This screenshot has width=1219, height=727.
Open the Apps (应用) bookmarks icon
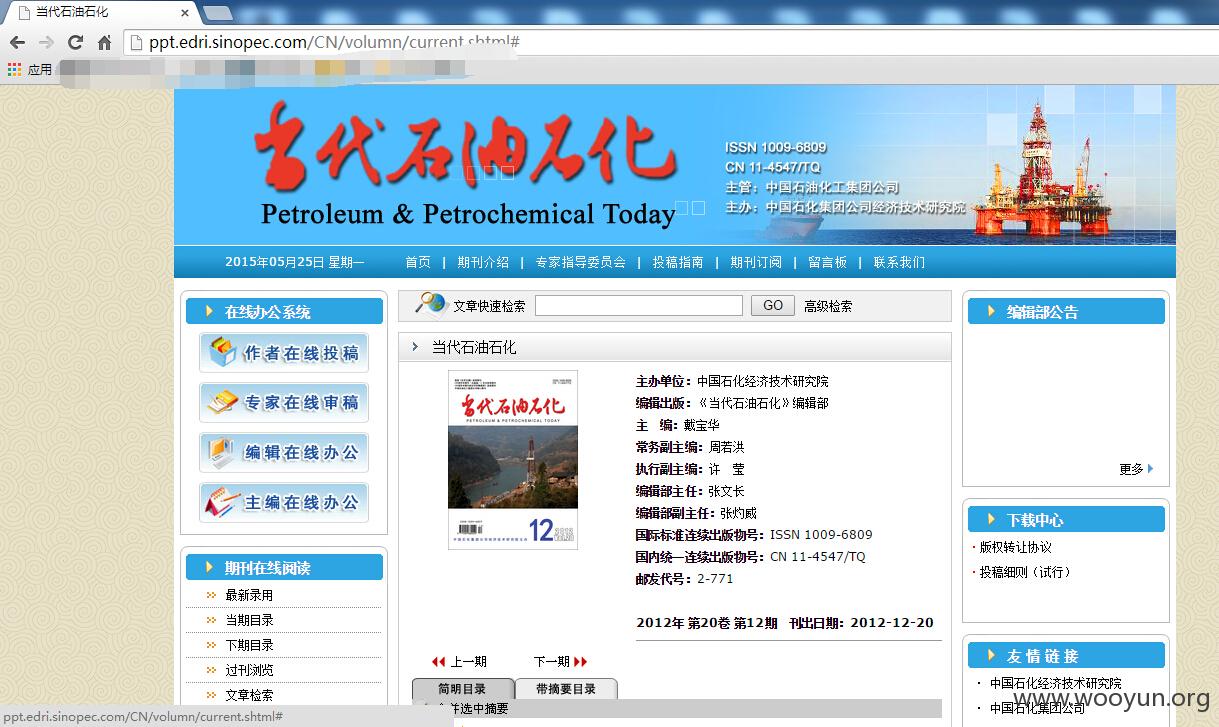[x=14, y=69]
